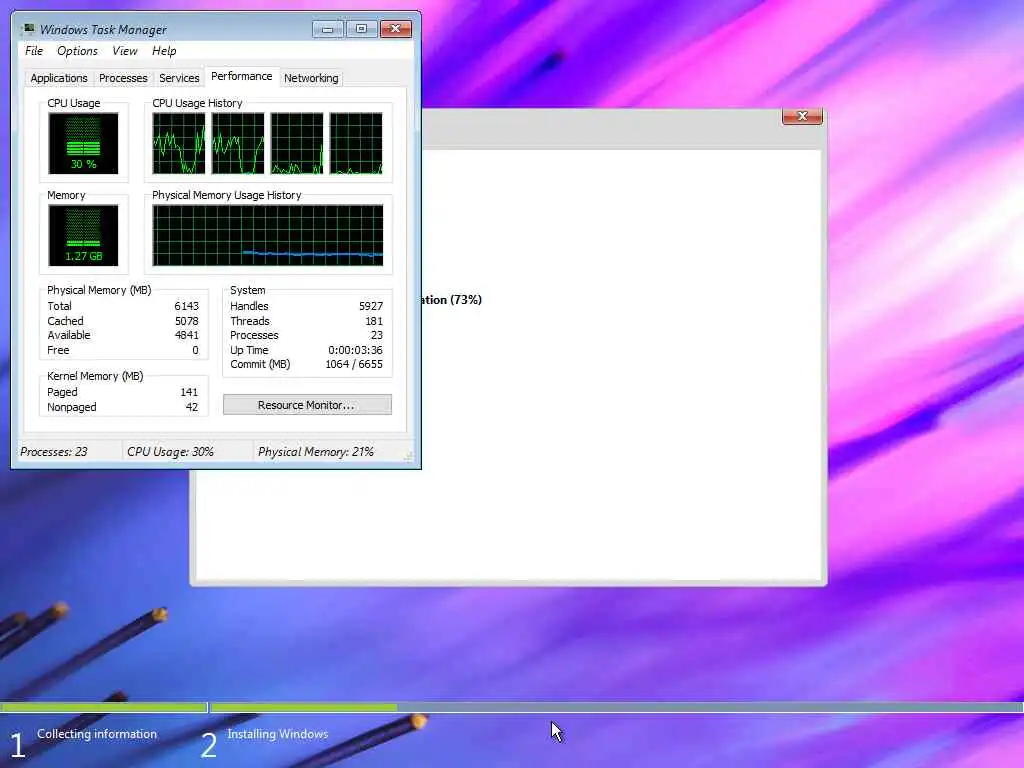This screenshot has width=1024, height=768.
Task: Maximize the Windows Task Manager window
Action: pyautogui.click(x=361, y=29)
